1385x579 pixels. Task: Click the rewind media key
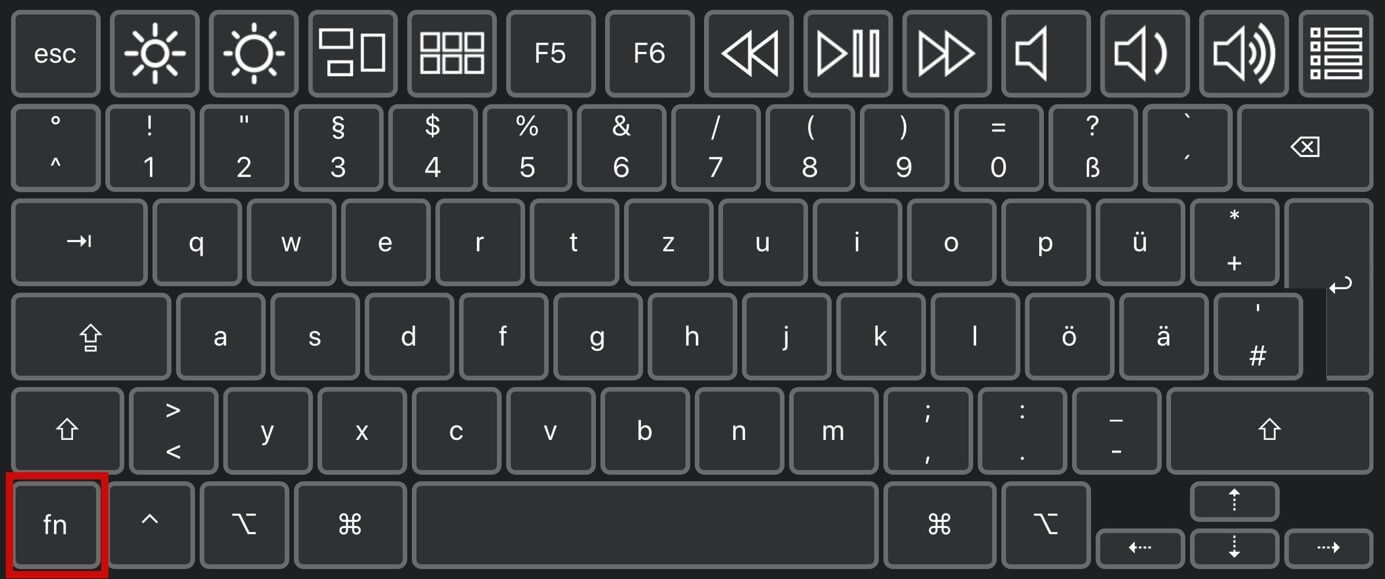(749, 53)
